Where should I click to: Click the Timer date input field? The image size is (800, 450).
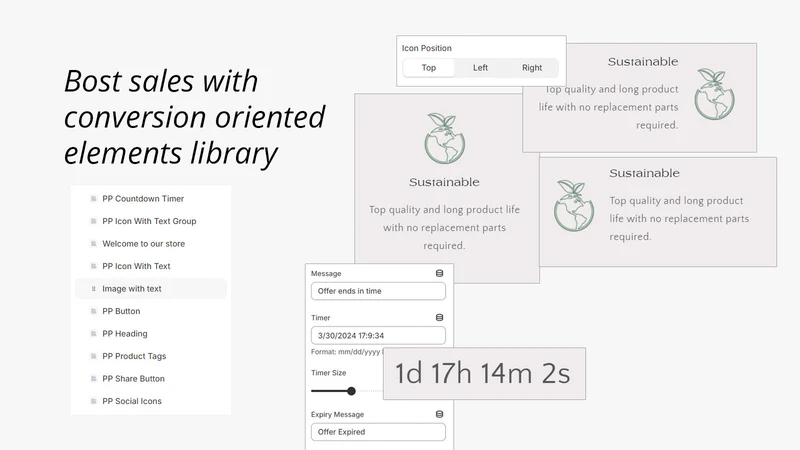pyautogui.click(x=378, y=335)
